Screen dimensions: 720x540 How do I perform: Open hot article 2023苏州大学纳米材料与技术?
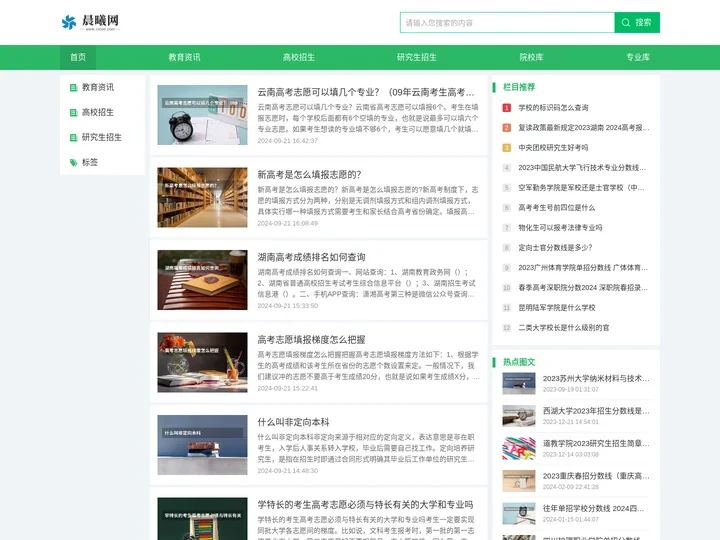[596, 378]
